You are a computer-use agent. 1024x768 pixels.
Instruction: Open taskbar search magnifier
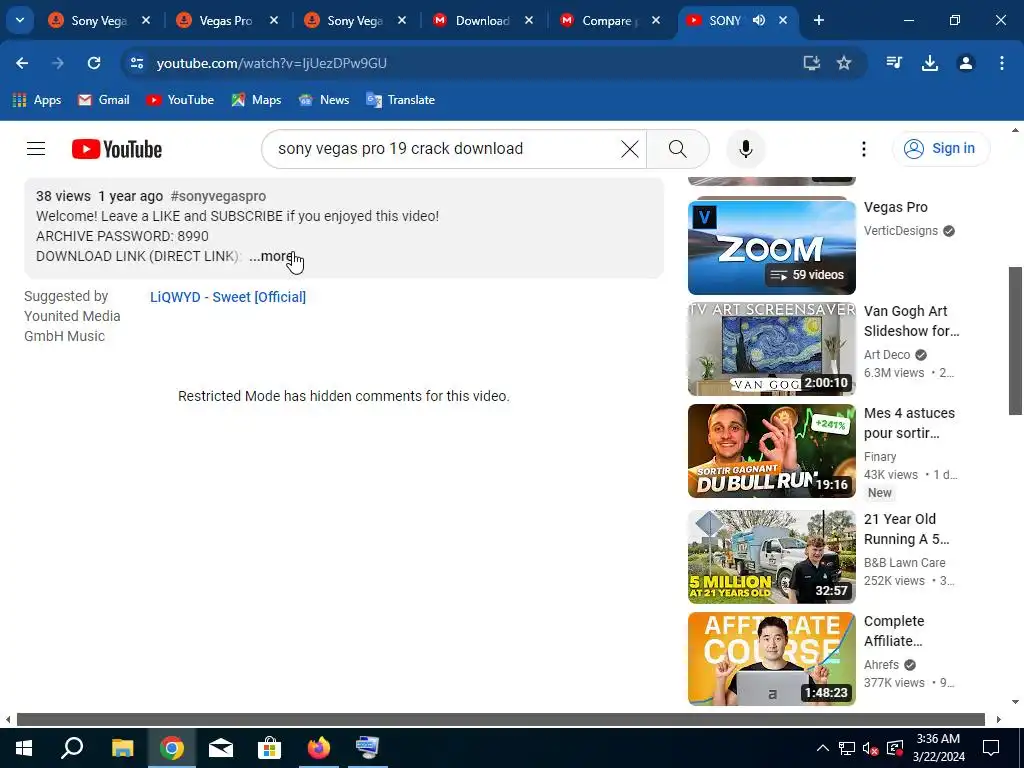72,748
